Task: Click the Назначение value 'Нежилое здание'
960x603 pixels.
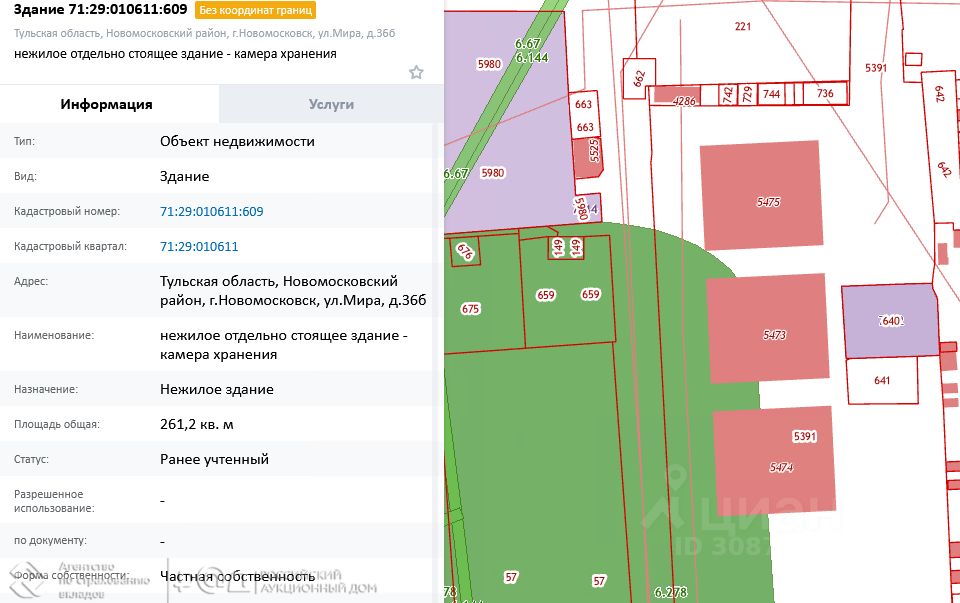Action: [x=217, y=389]
